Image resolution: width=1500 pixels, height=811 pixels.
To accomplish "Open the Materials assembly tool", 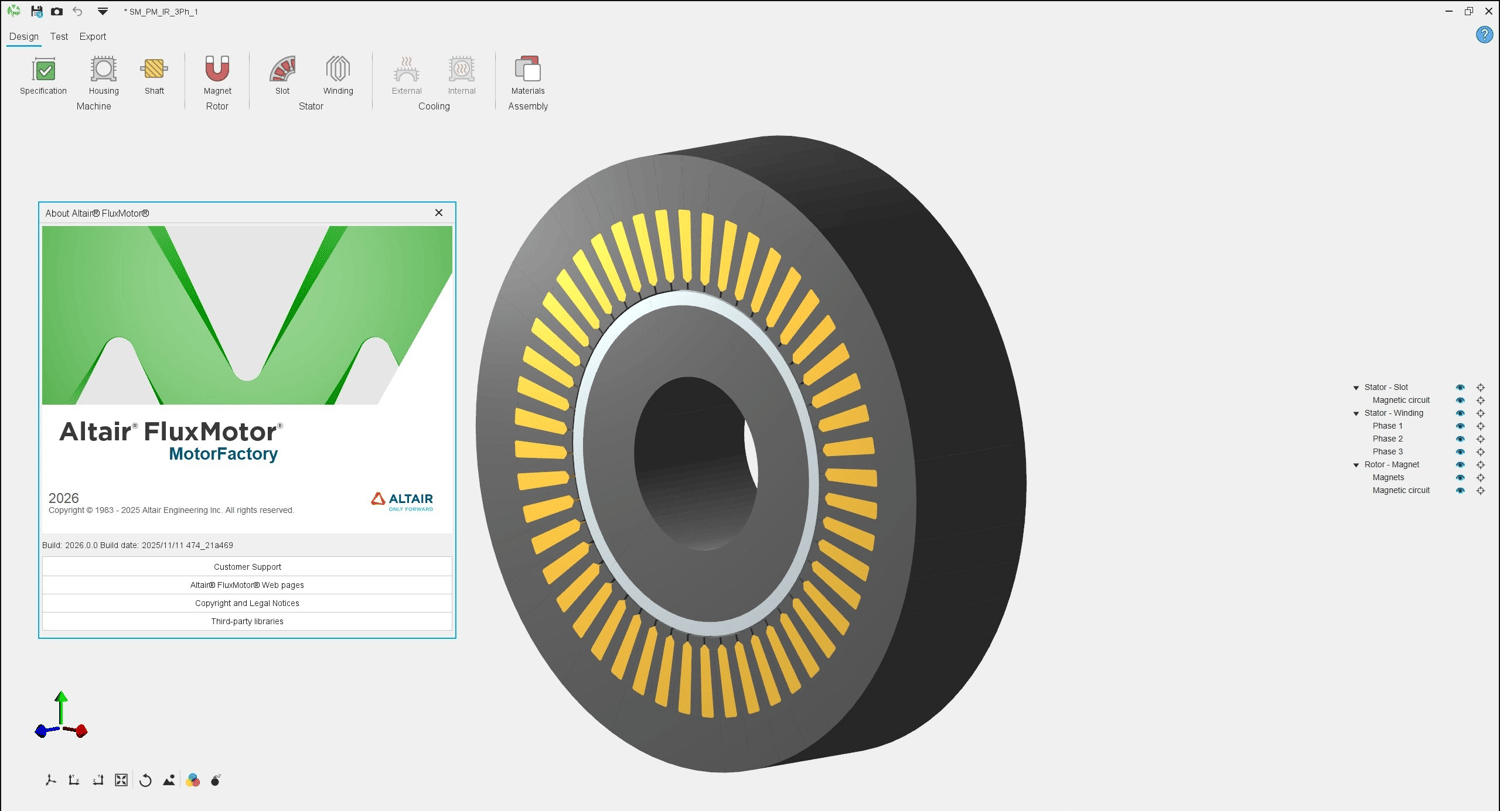I will tap(528, 76).
